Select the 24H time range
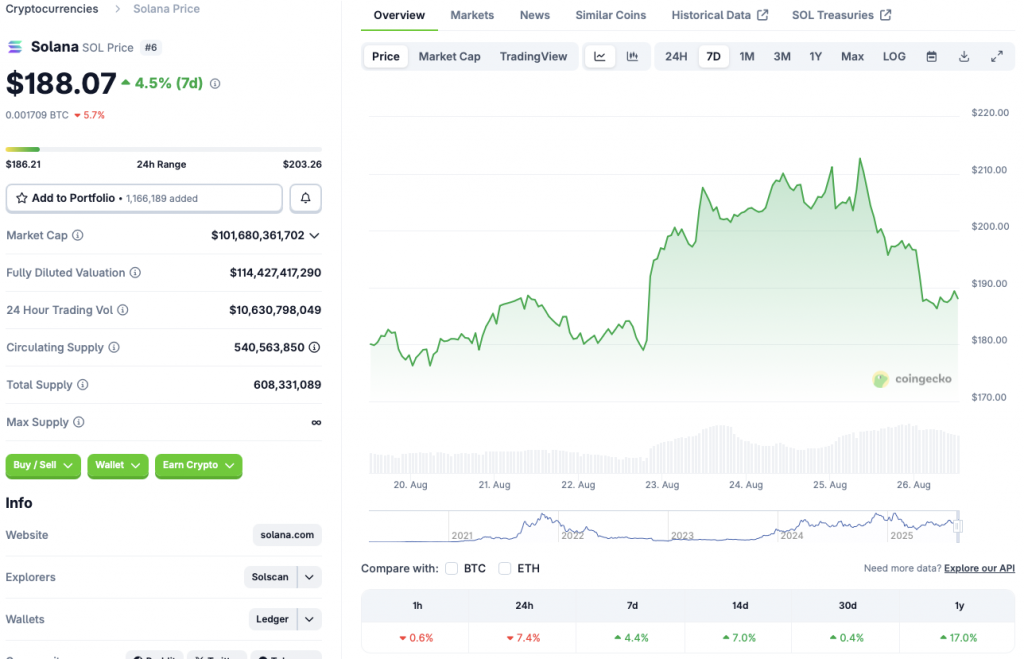Viewport: 1024px width, 659px height. (676, 57)
